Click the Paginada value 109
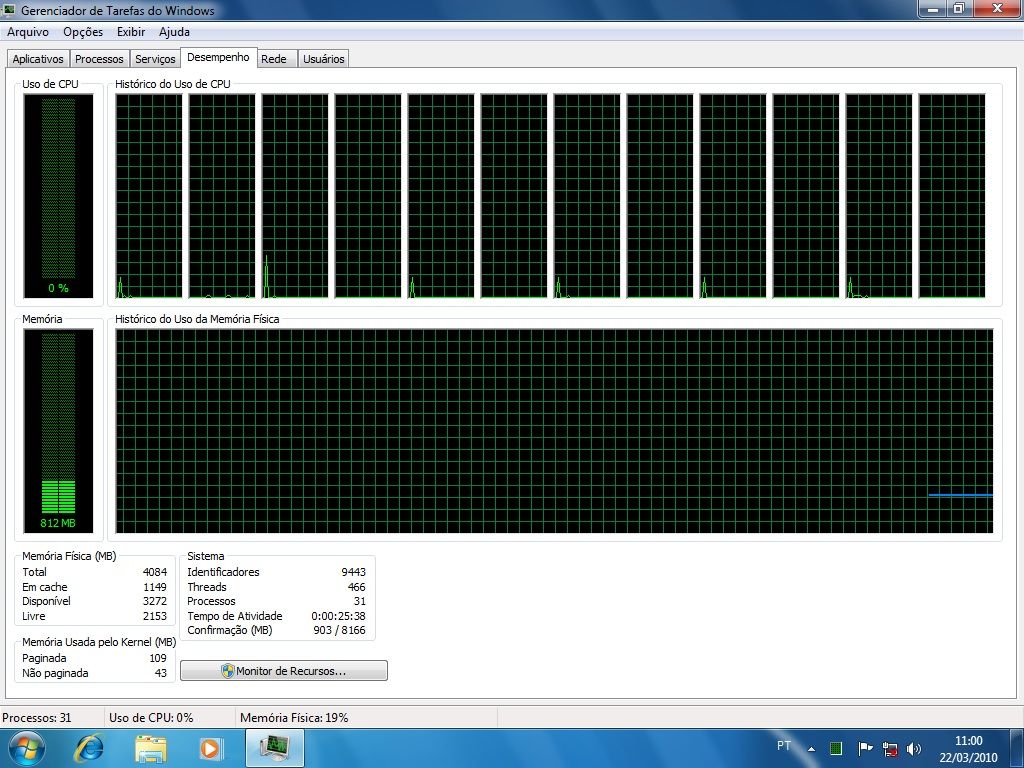Image resolution: width=1024 pixels, height=768 pixels. [x=158, y=658]
